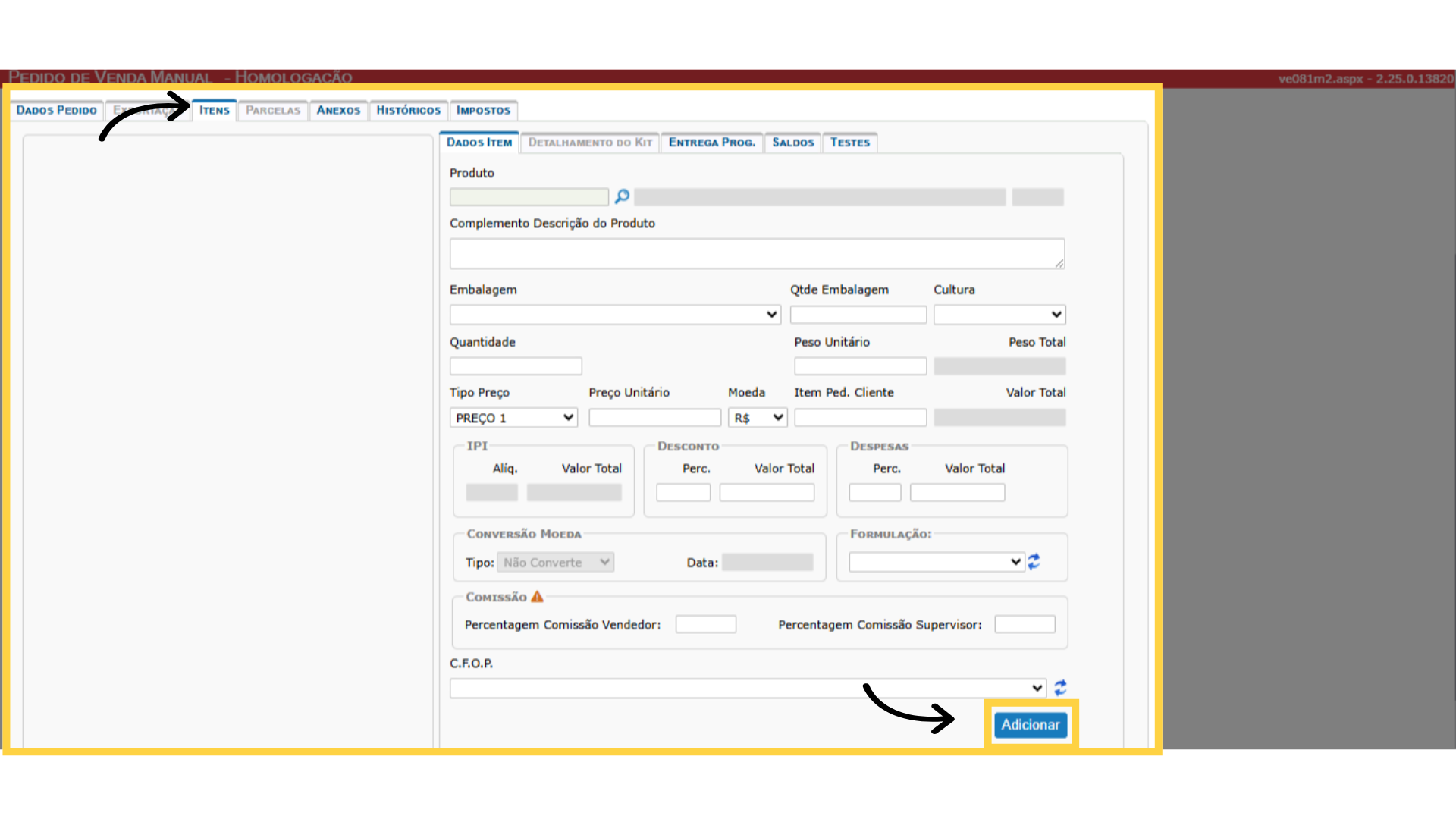Open the Tipo Preço dropdown showing PREÇO 1
The image size is (1456, 819).
coord(513,418)
